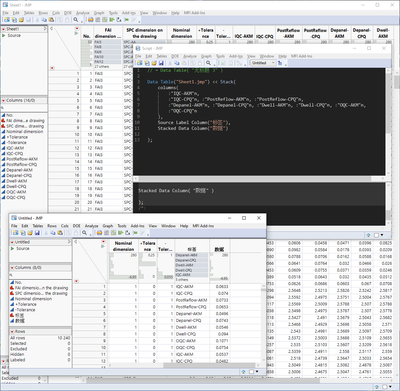This screenshot has height=391, width=400.
Task: Open column red triangle at top of Untitled grid corner
Action: point(103,242)
